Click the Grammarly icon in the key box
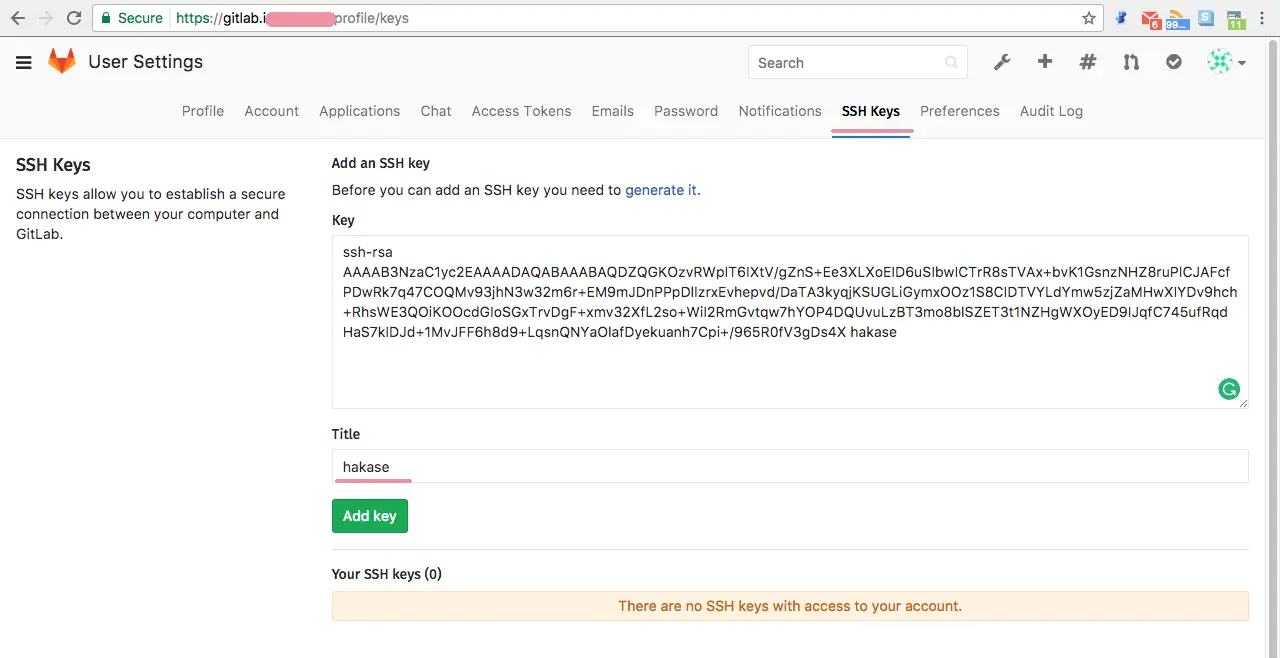Image resolution: width=1280 pixels, height=658 pixels. 1229,389
